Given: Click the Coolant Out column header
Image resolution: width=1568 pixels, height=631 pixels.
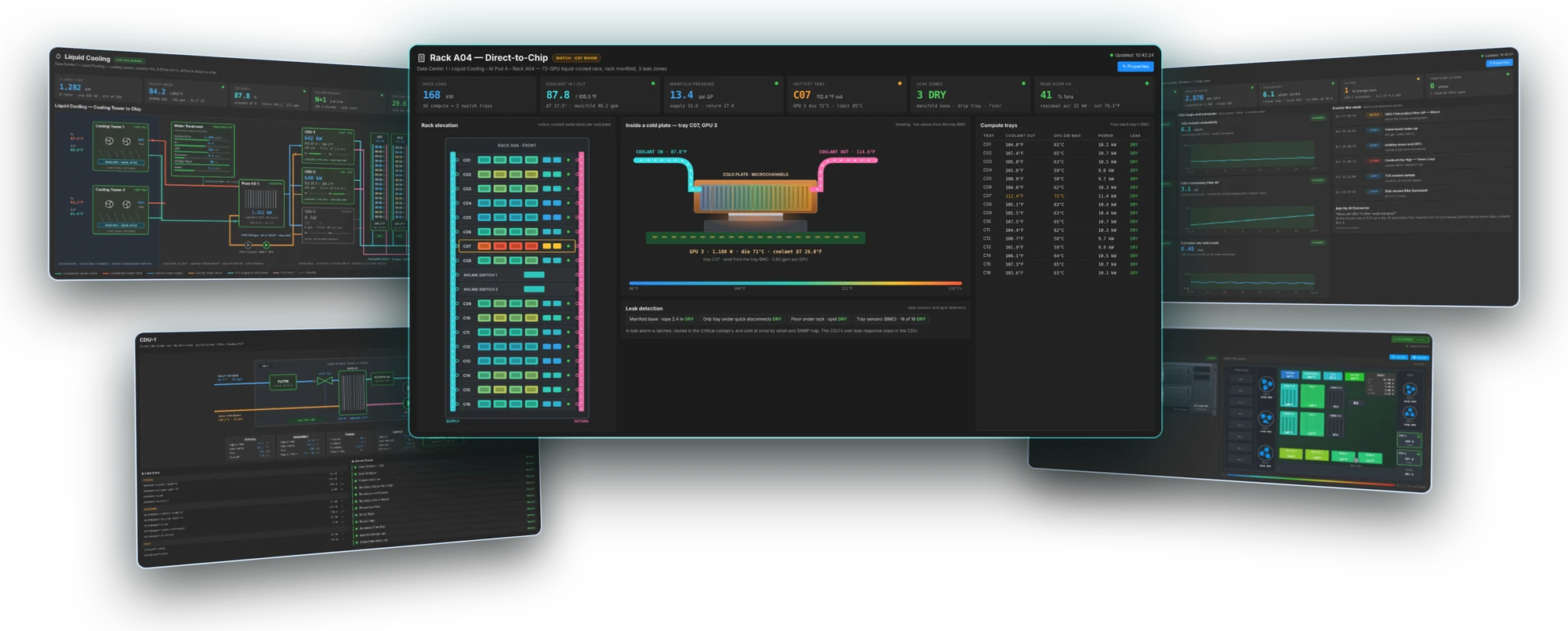Looking at the screenshot, I should pos(1020,136).
